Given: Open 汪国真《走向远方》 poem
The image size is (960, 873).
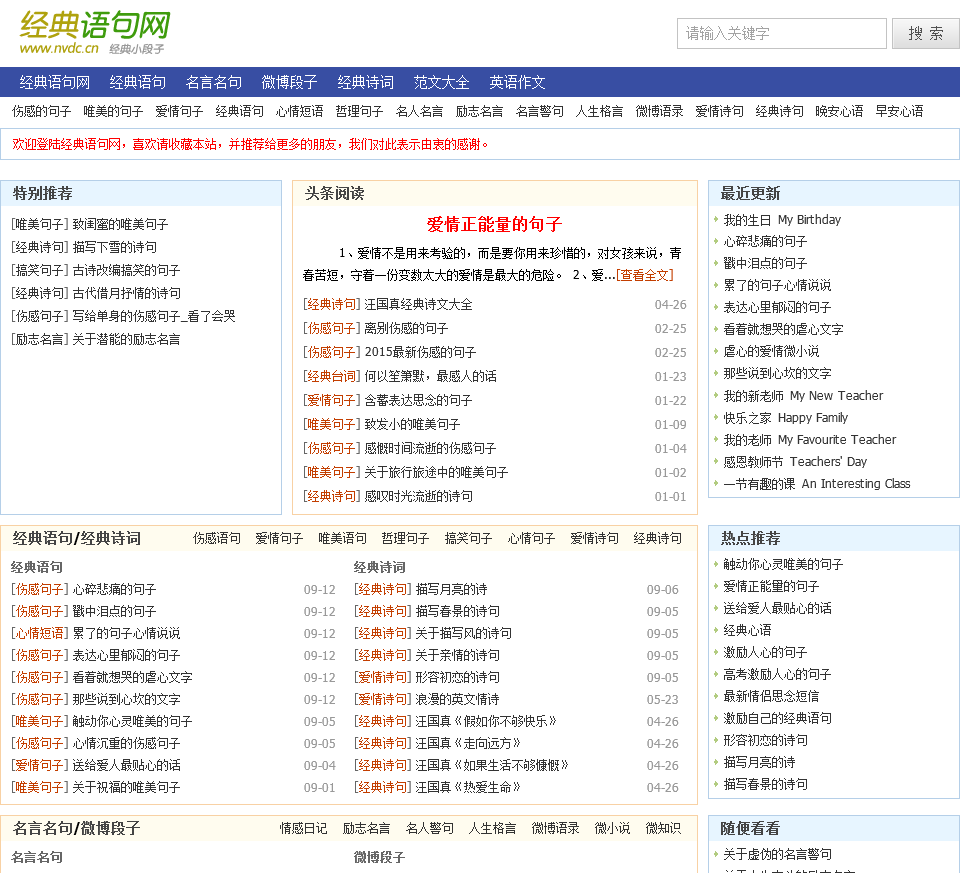Looking at the screenshot, I should click(468, 744).
